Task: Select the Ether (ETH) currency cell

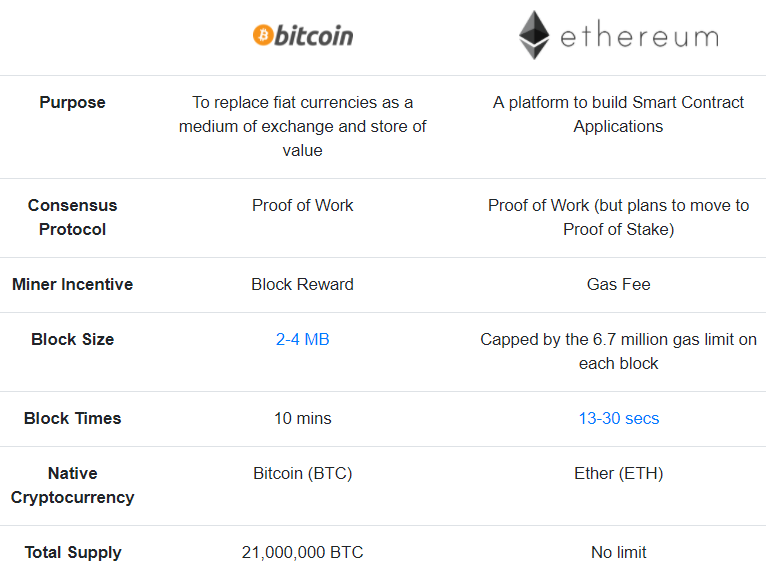Action: click(618, 474)
